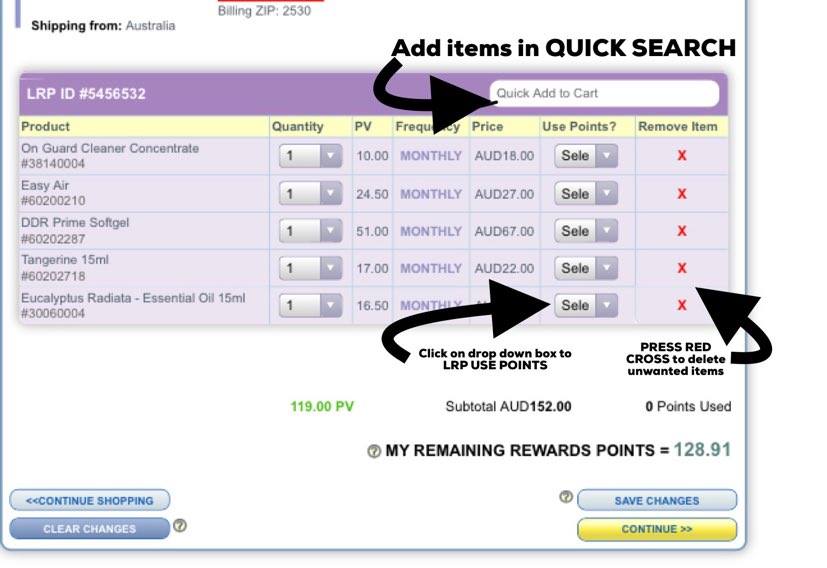Open Use Points dropdown for Eucalyptus Radiata
Image resolution: width=827 pixels, height=568 pixels.
(x=586, y=305)
